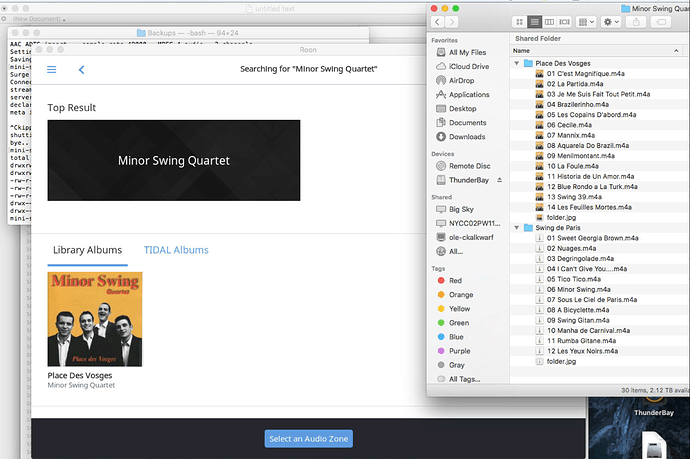This screenshot has height=459, width=690.
Task: Open the ThunderBay desktop drive icon
Action: click(654, 407)
